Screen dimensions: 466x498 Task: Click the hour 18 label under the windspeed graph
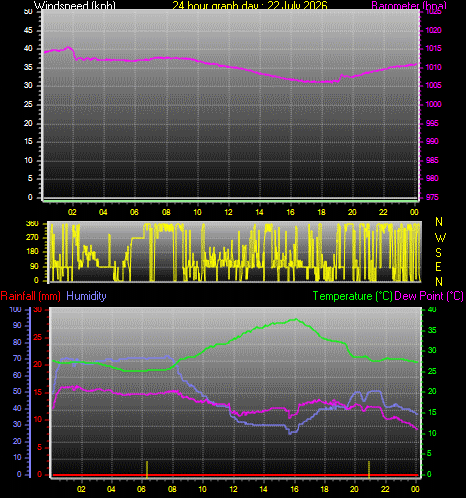click(321, 212)
